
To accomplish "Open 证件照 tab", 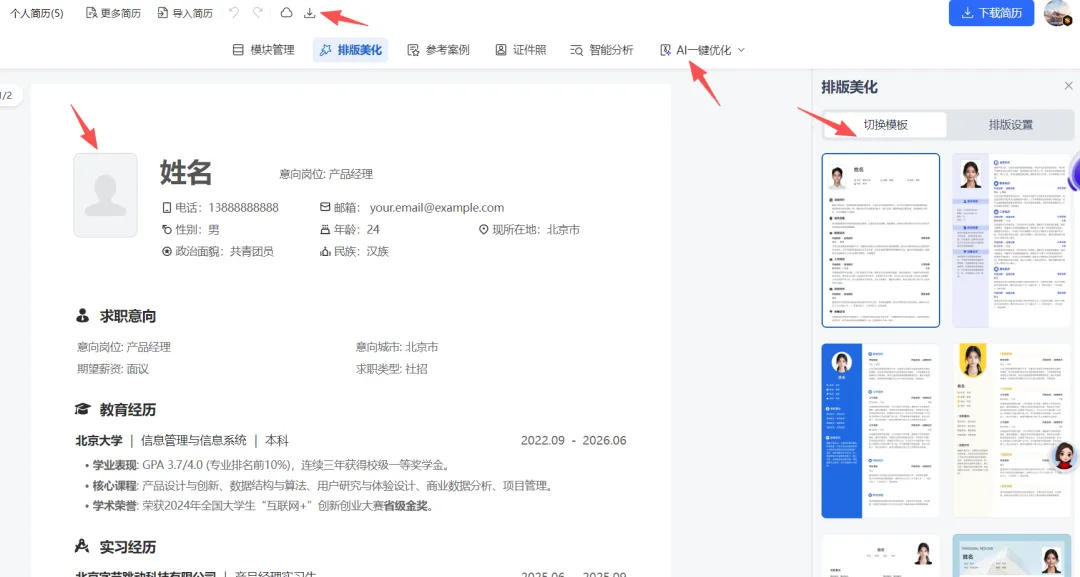I will point(521,50).
